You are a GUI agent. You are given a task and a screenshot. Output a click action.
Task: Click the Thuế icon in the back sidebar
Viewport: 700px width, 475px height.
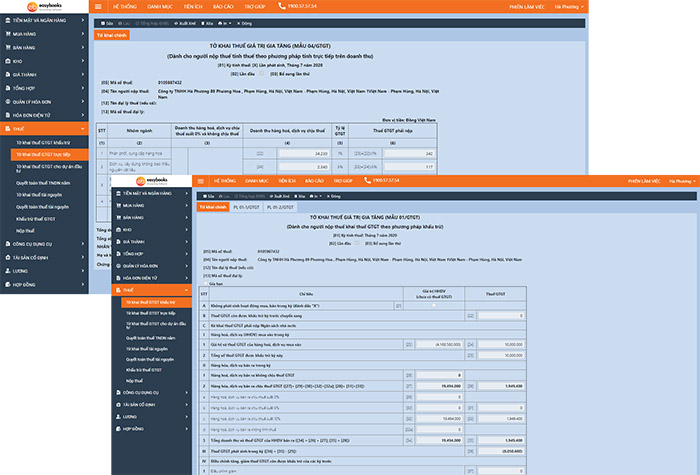[8, 129]
